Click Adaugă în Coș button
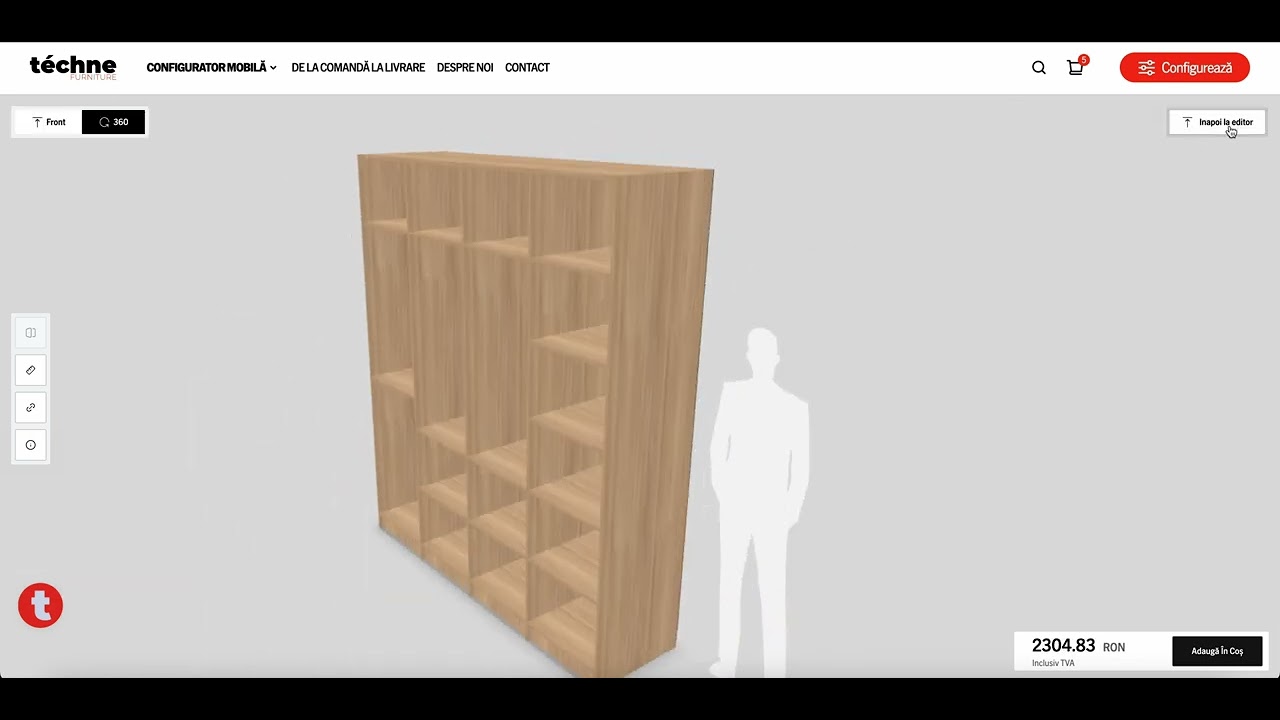Image resolution: width=1280 pixels, height=720 pixels. (1217, 651)
